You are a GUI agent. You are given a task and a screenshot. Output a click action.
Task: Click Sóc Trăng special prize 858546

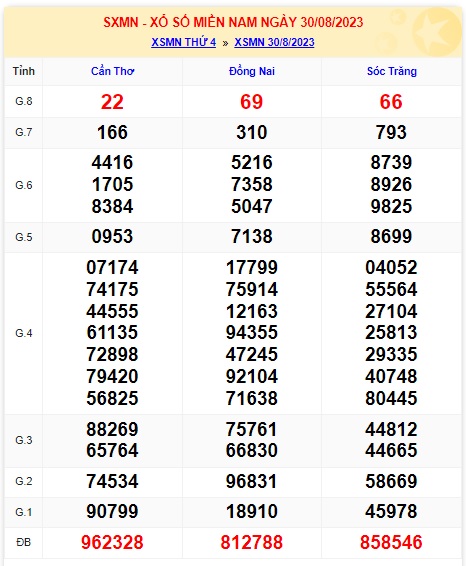[x=391, y=542]
